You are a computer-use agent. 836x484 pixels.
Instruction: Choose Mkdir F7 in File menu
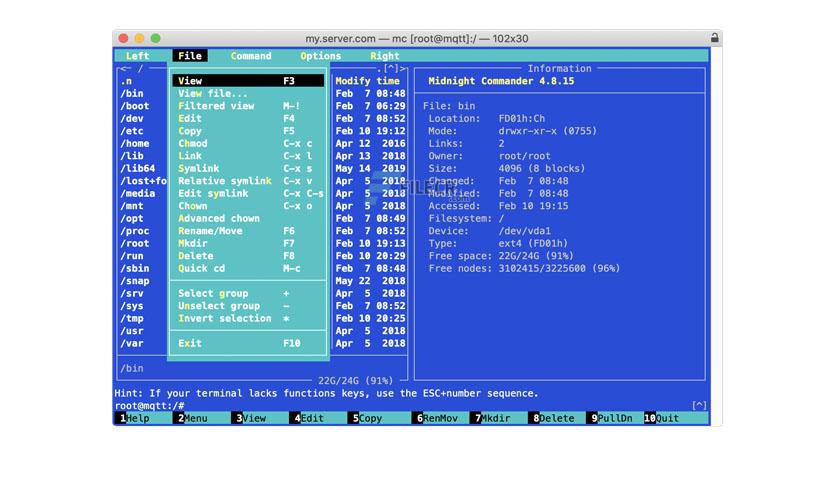pos(248,244)
